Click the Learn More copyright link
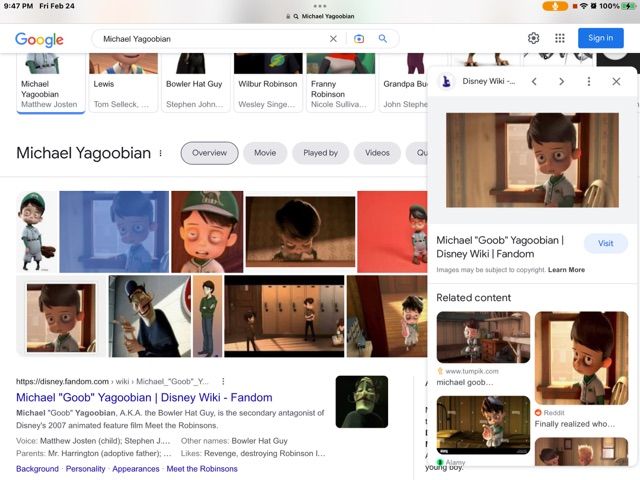The width and height of the screenshot is (640, 480). [x=566, y=270]
